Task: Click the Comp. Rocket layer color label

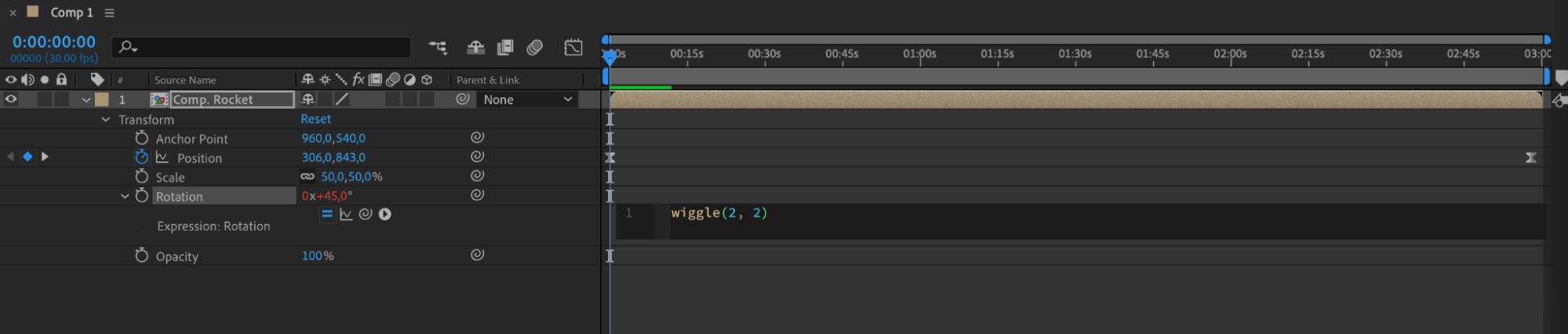Action: [x=102, y=100]
